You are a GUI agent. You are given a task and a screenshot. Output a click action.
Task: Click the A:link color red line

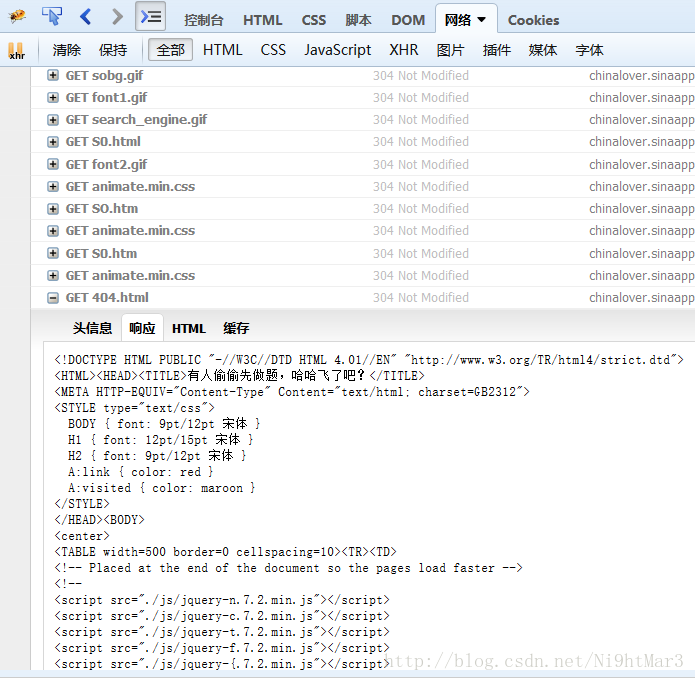(x=141, y=472)
